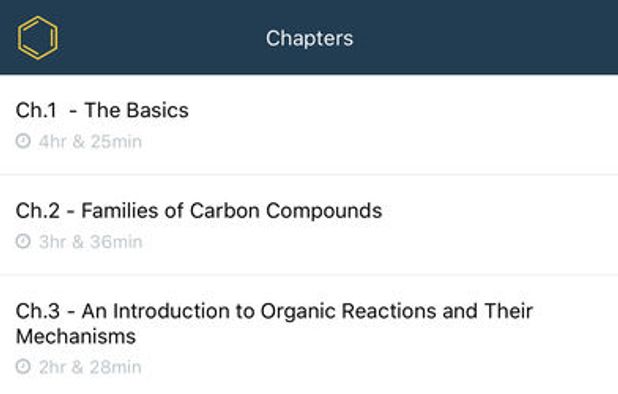
Task: Open Ch.1 - The Basics chapter
Action: coord(309,125)
